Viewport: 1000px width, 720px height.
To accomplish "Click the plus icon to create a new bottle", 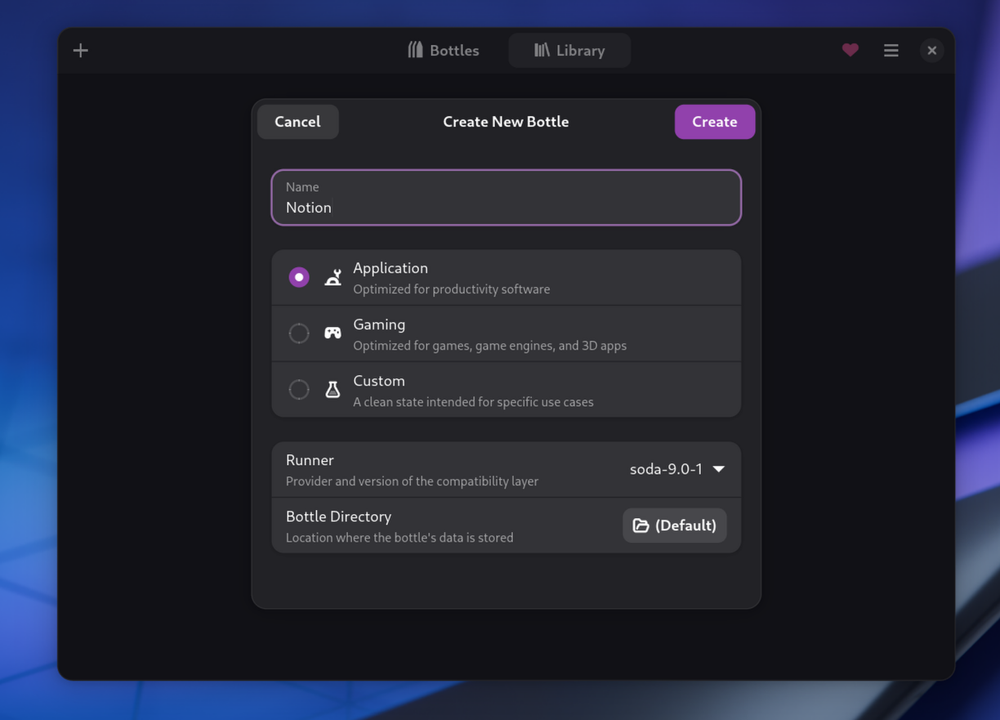I will pyautogui.click(x=80, y=50).
